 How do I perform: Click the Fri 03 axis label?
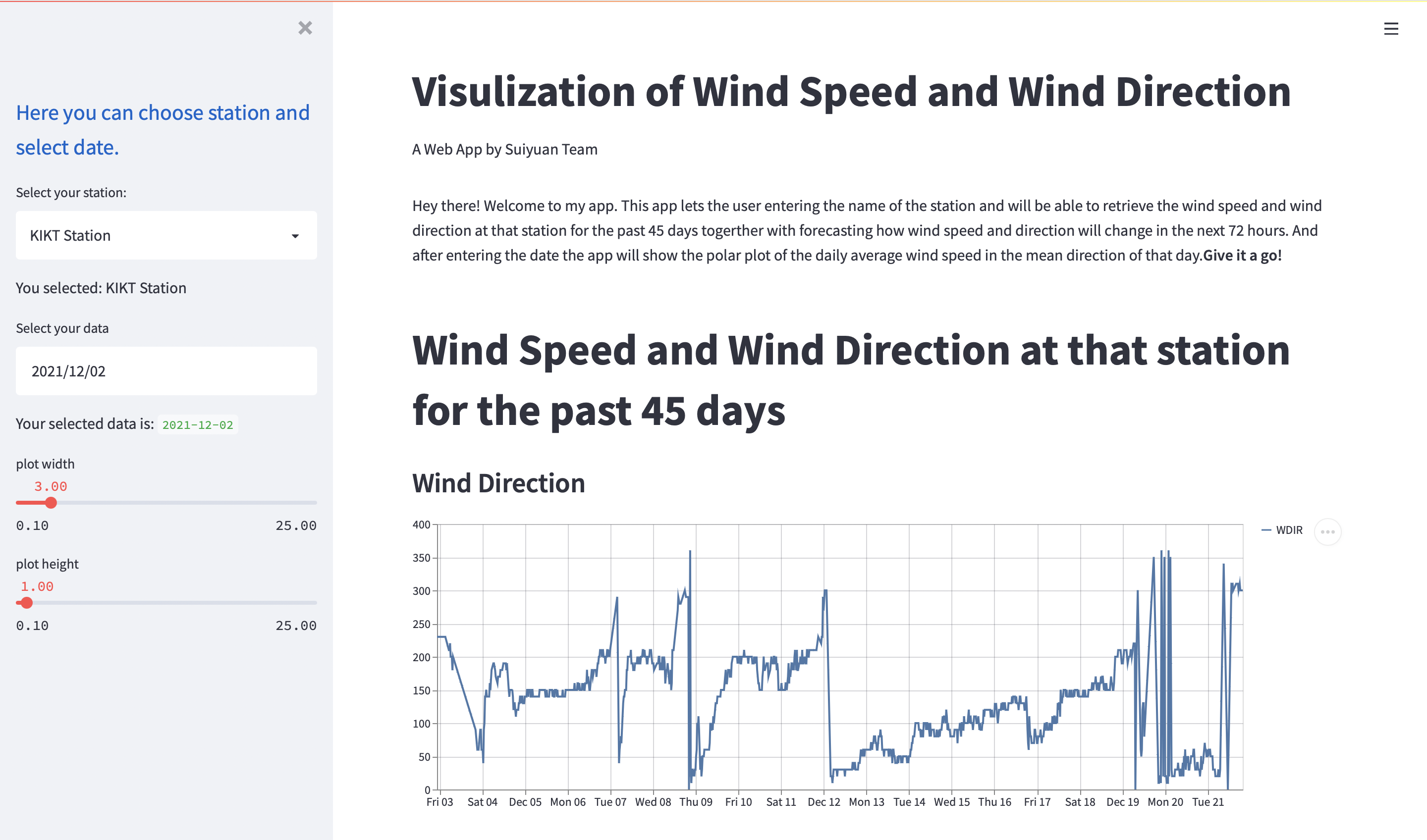439,802
